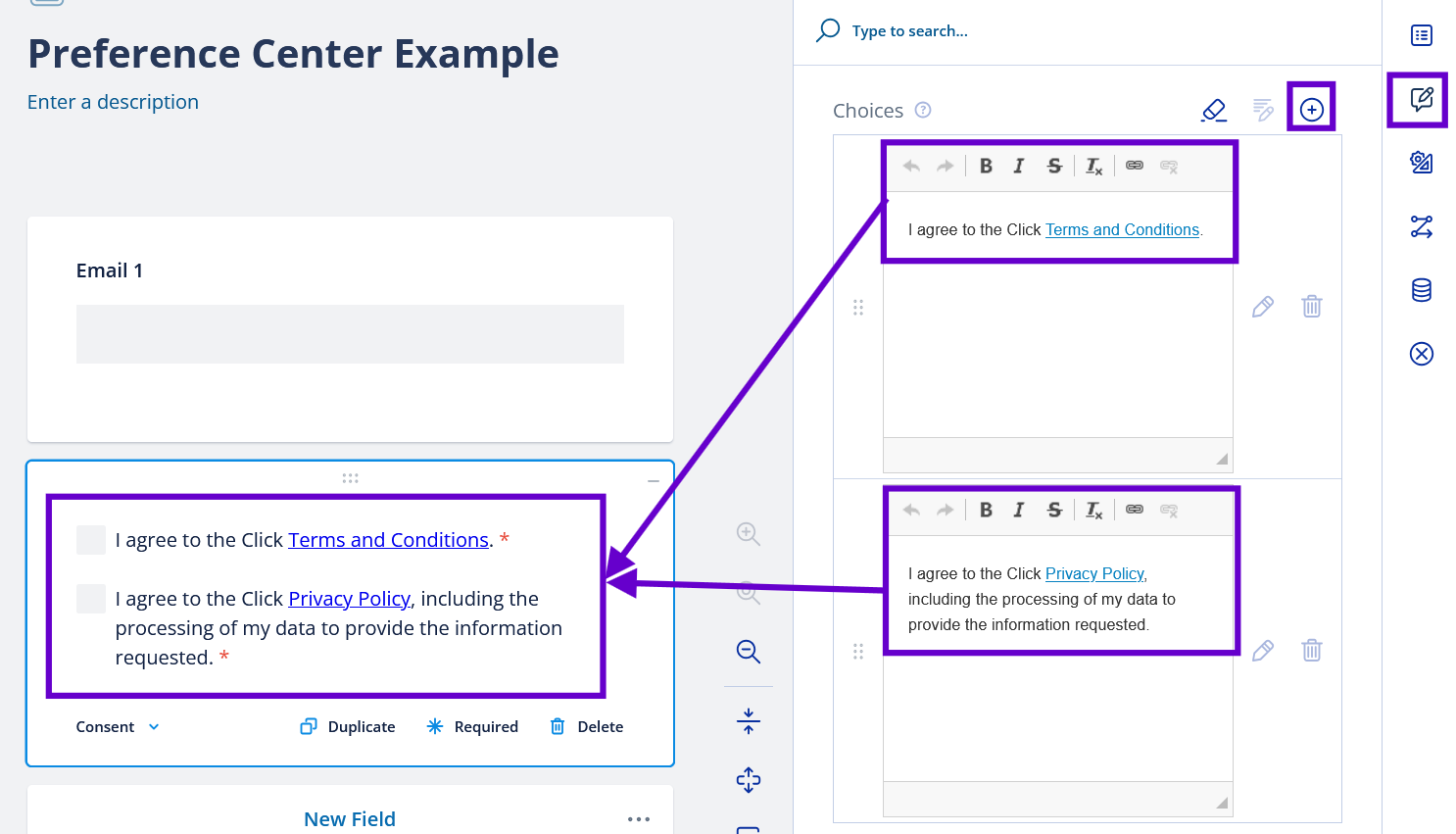Click the New Field button
This screenshot has width=1456, height=834.
[350, 819]
